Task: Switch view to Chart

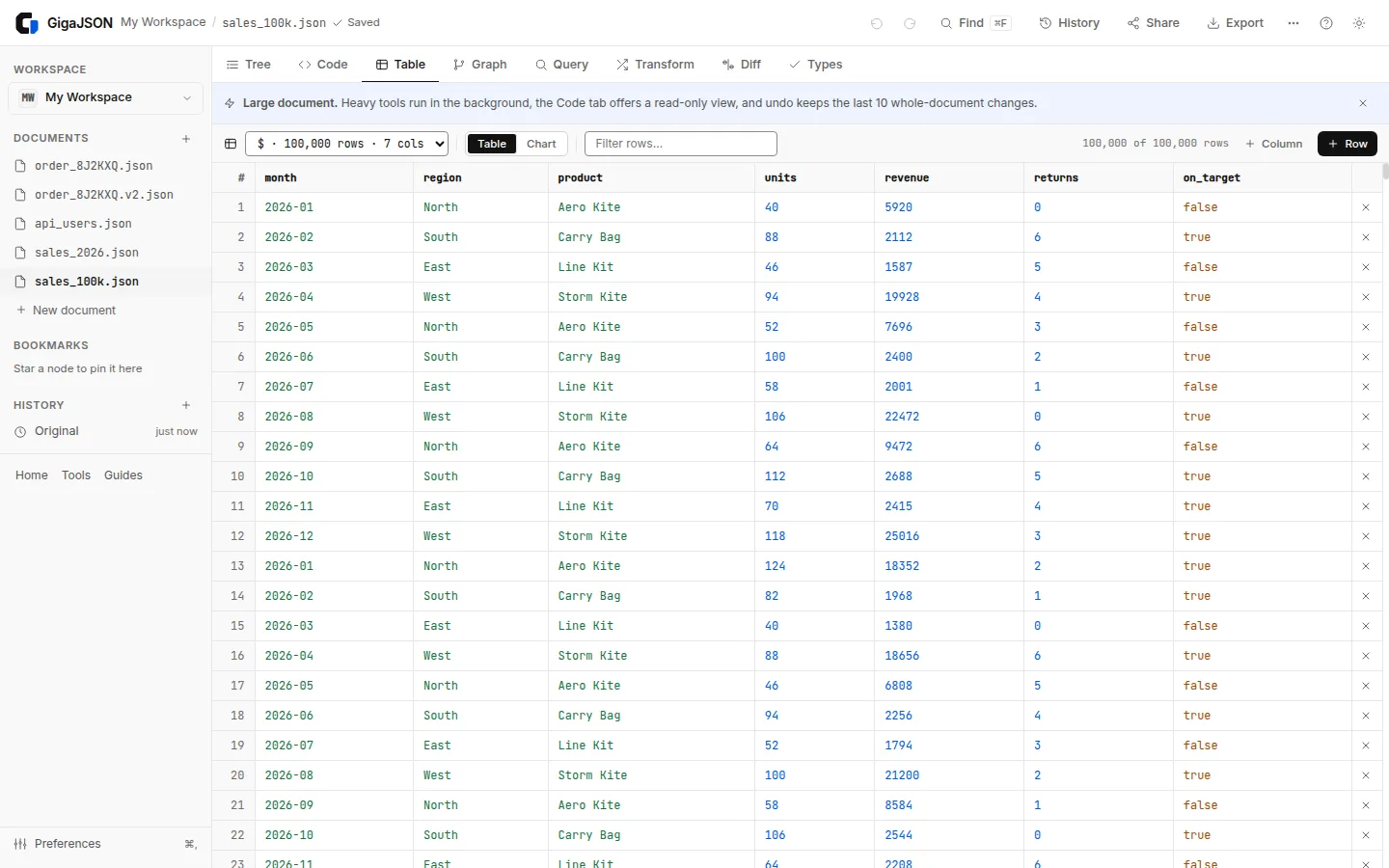Action: pyautogui.click(x=541, y=144)
